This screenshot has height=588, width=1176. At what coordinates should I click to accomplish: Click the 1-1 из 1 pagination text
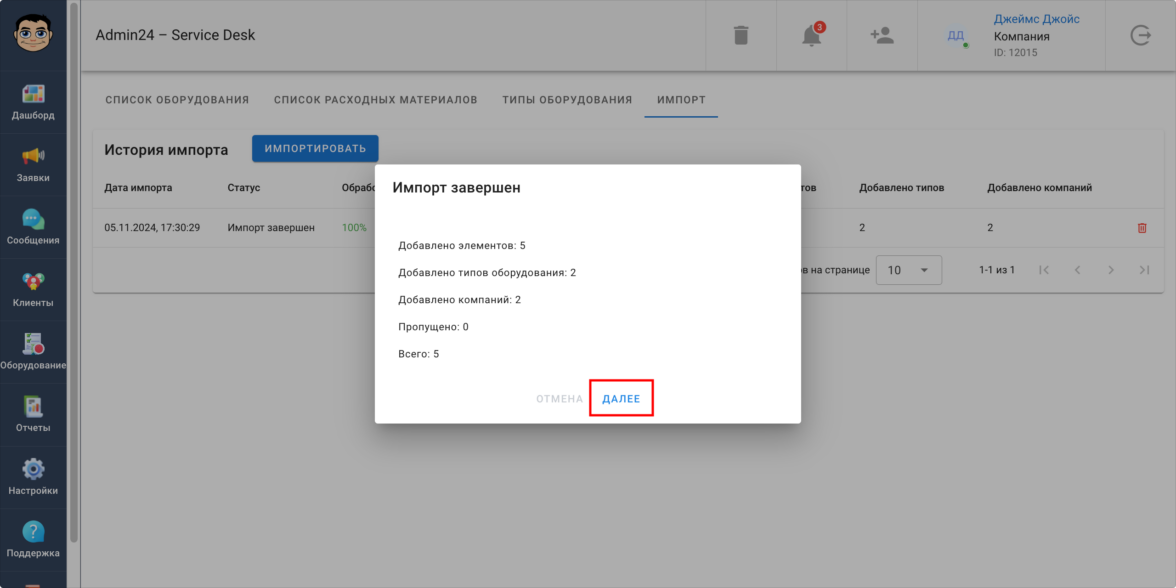pos(997,269)
